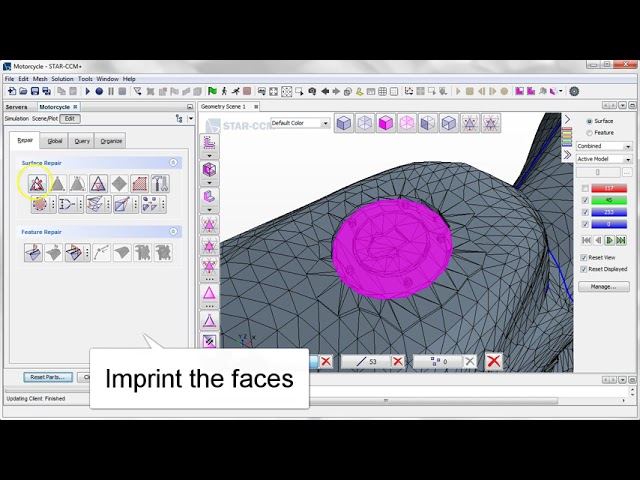The image size is (640, 480).
Task: Click the Reset Parts... button
Action: coord(48,377)
